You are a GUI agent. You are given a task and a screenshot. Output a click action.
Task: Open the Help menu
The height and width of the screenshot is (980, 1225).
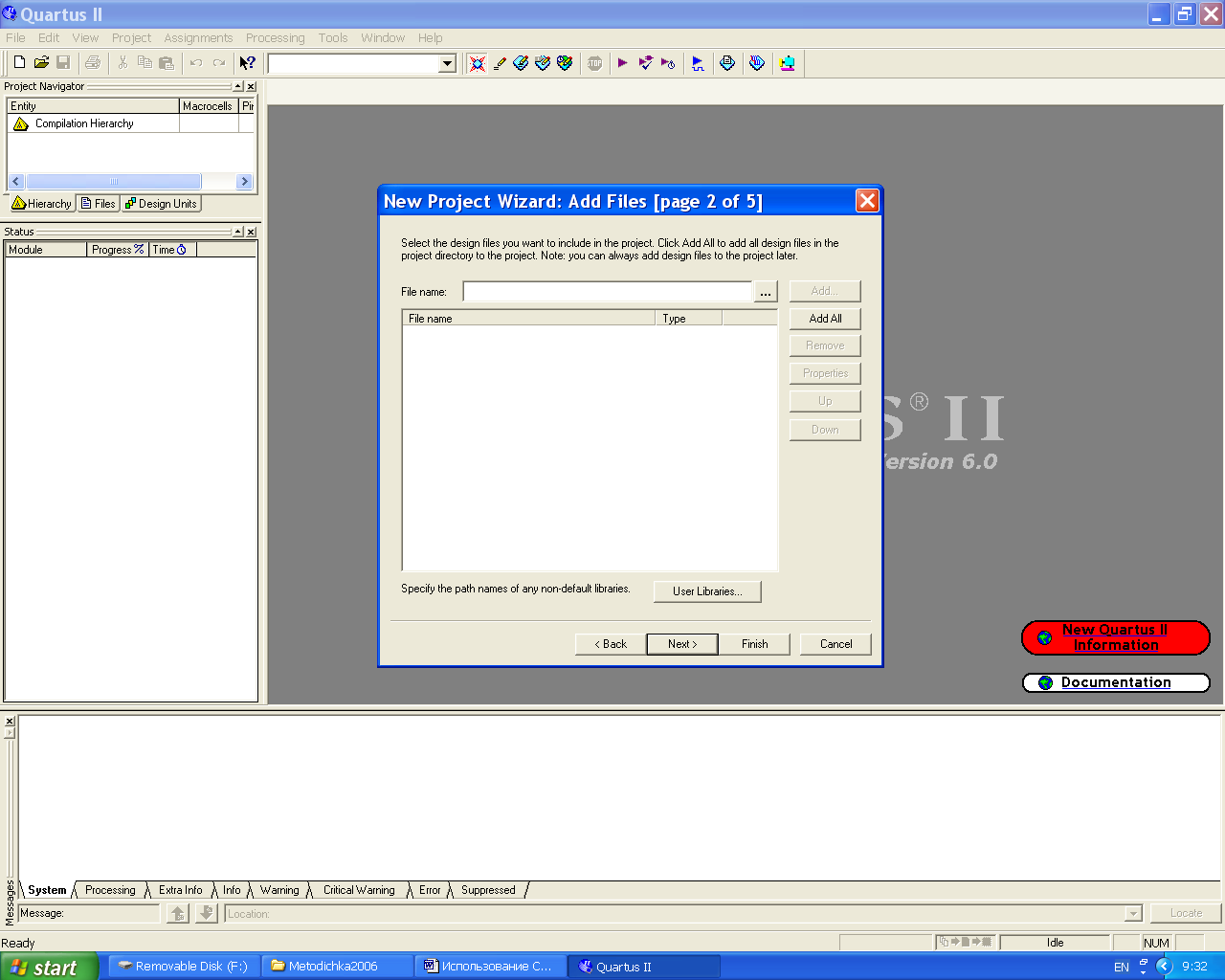pyautogui.click(x=431, y=38)
